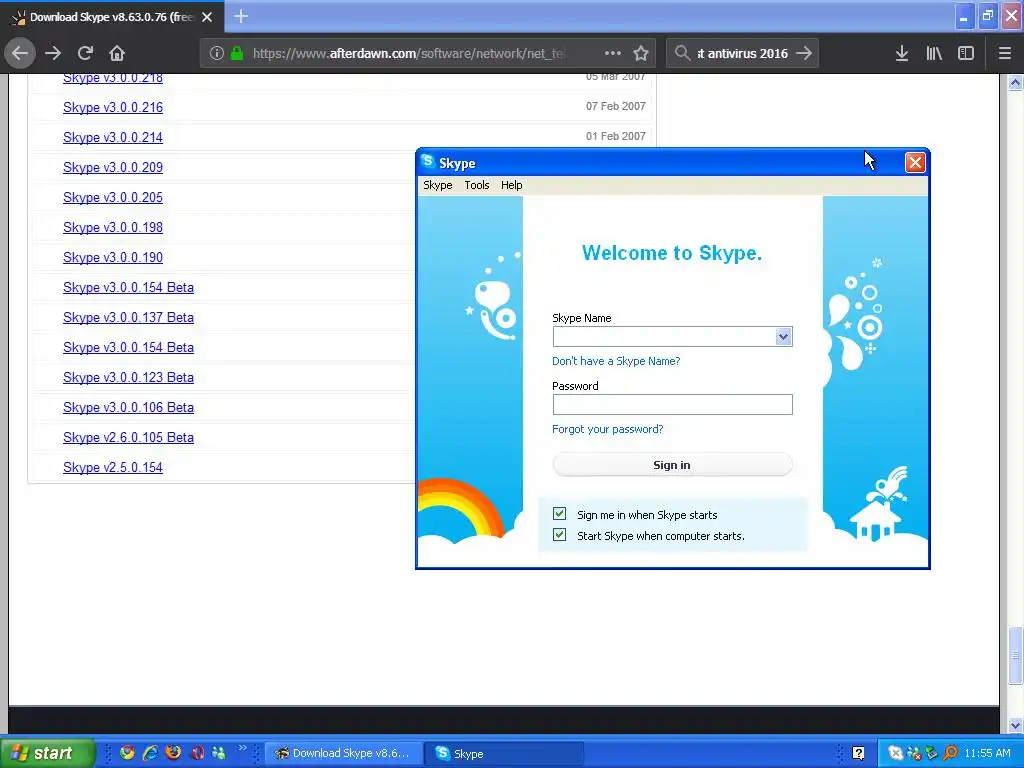Image resolution: width=1024 pixels, height=768 pixels.
Task: Open Tools menu in Skype window
Action: [x=477, y=185]
